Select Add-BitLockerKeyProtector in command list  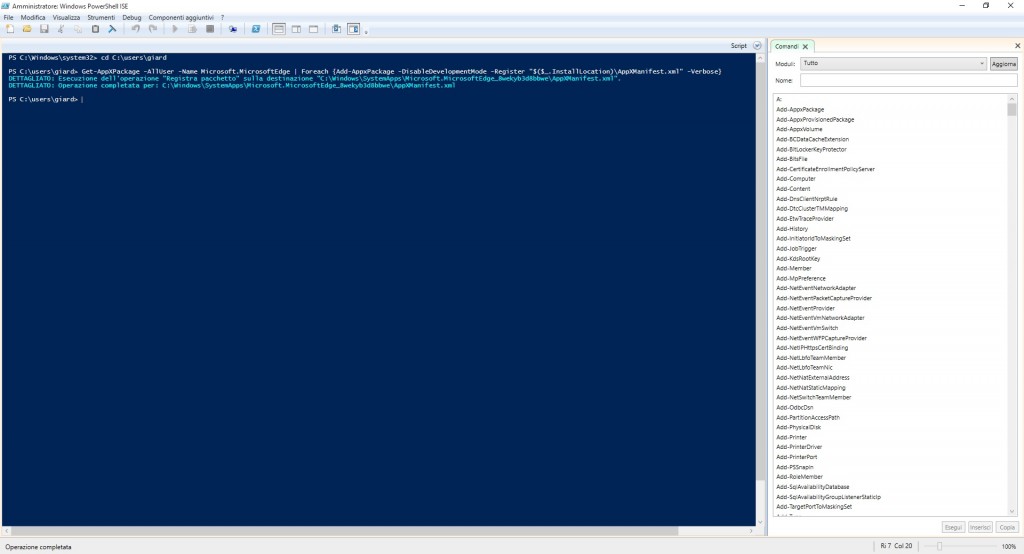(x=811, y=150)
